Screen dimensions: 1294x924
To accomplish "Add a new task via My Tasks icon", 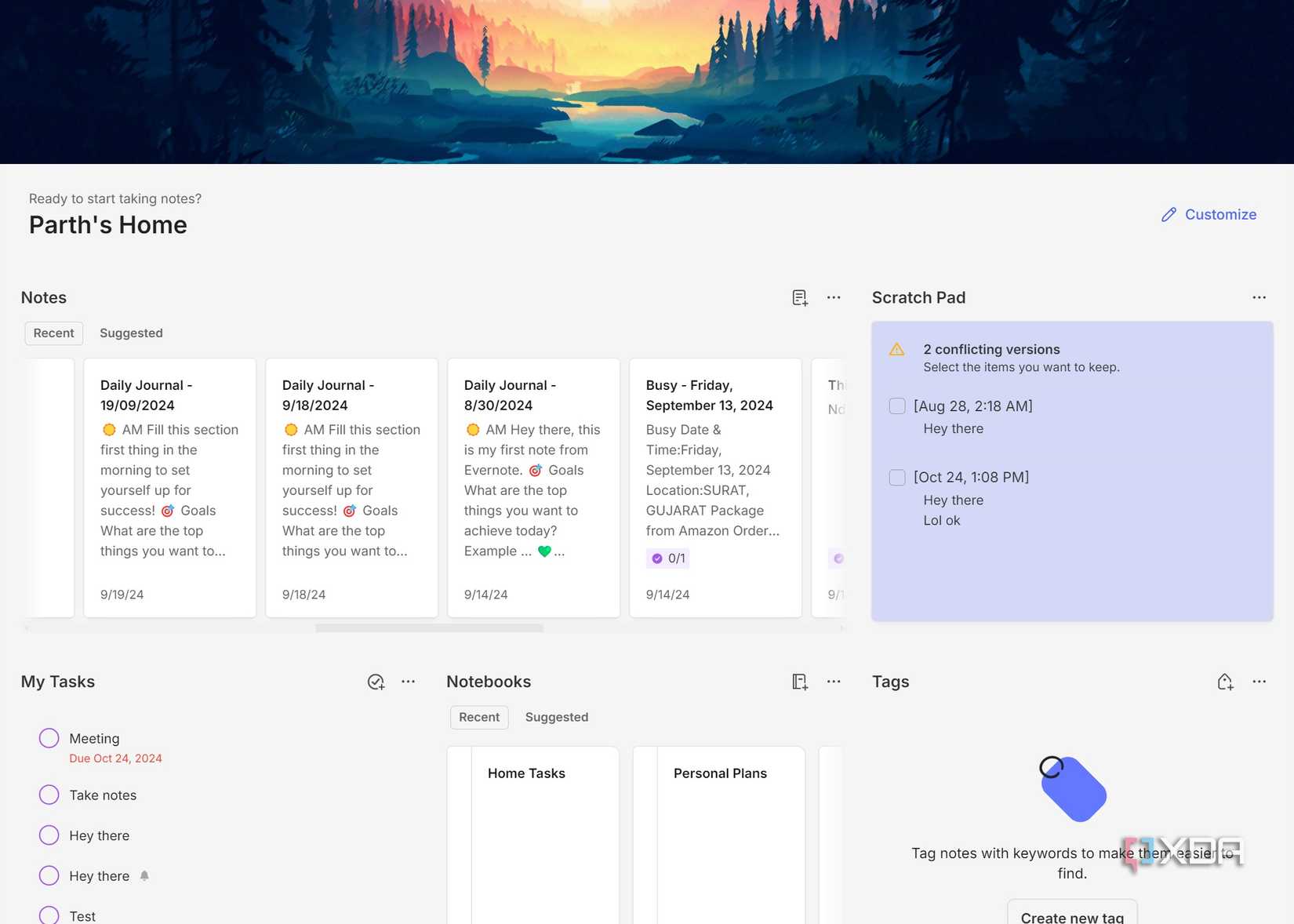I will [376, 682].
